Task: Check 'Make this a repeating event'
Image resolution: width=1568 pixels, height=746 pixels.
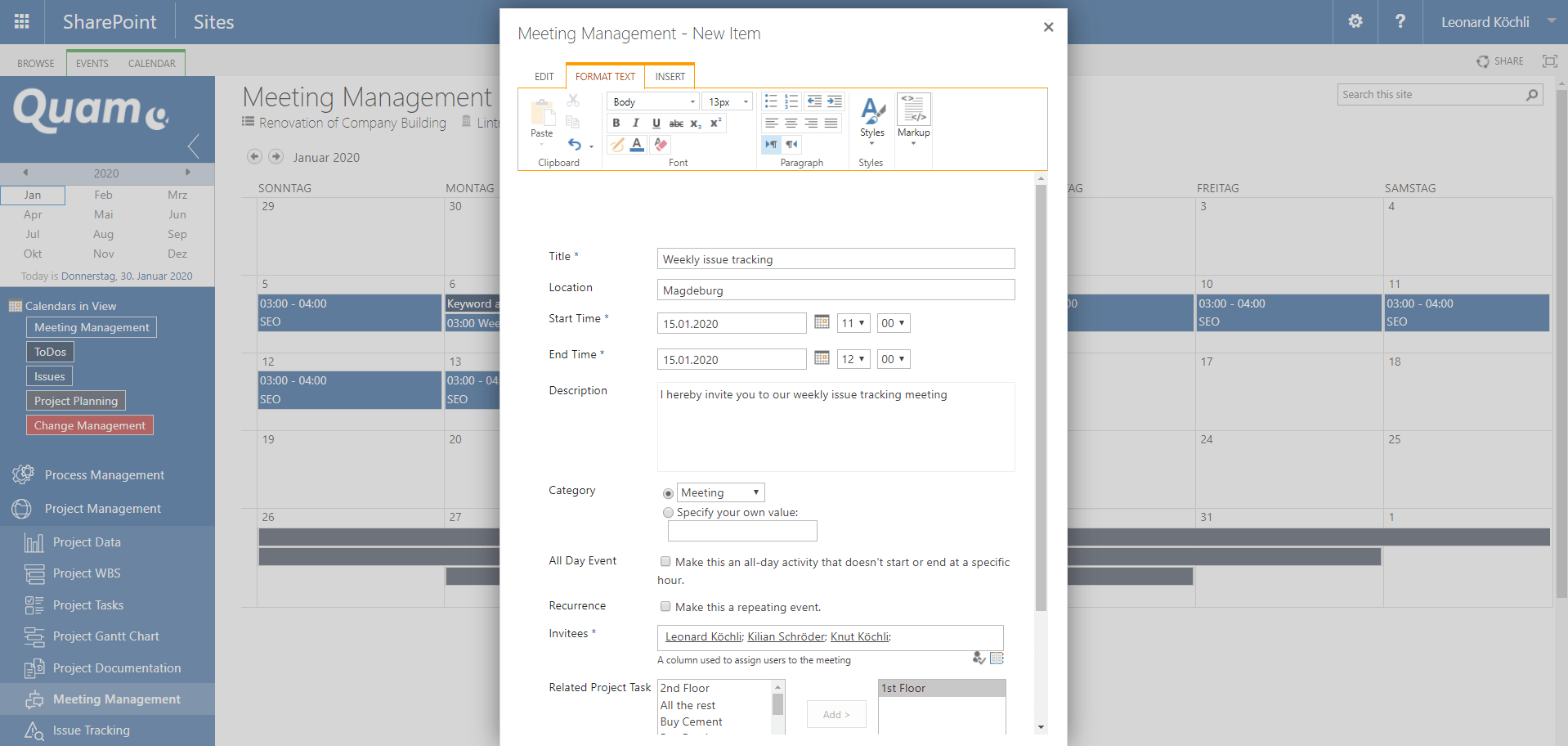Action: (665, 606)
